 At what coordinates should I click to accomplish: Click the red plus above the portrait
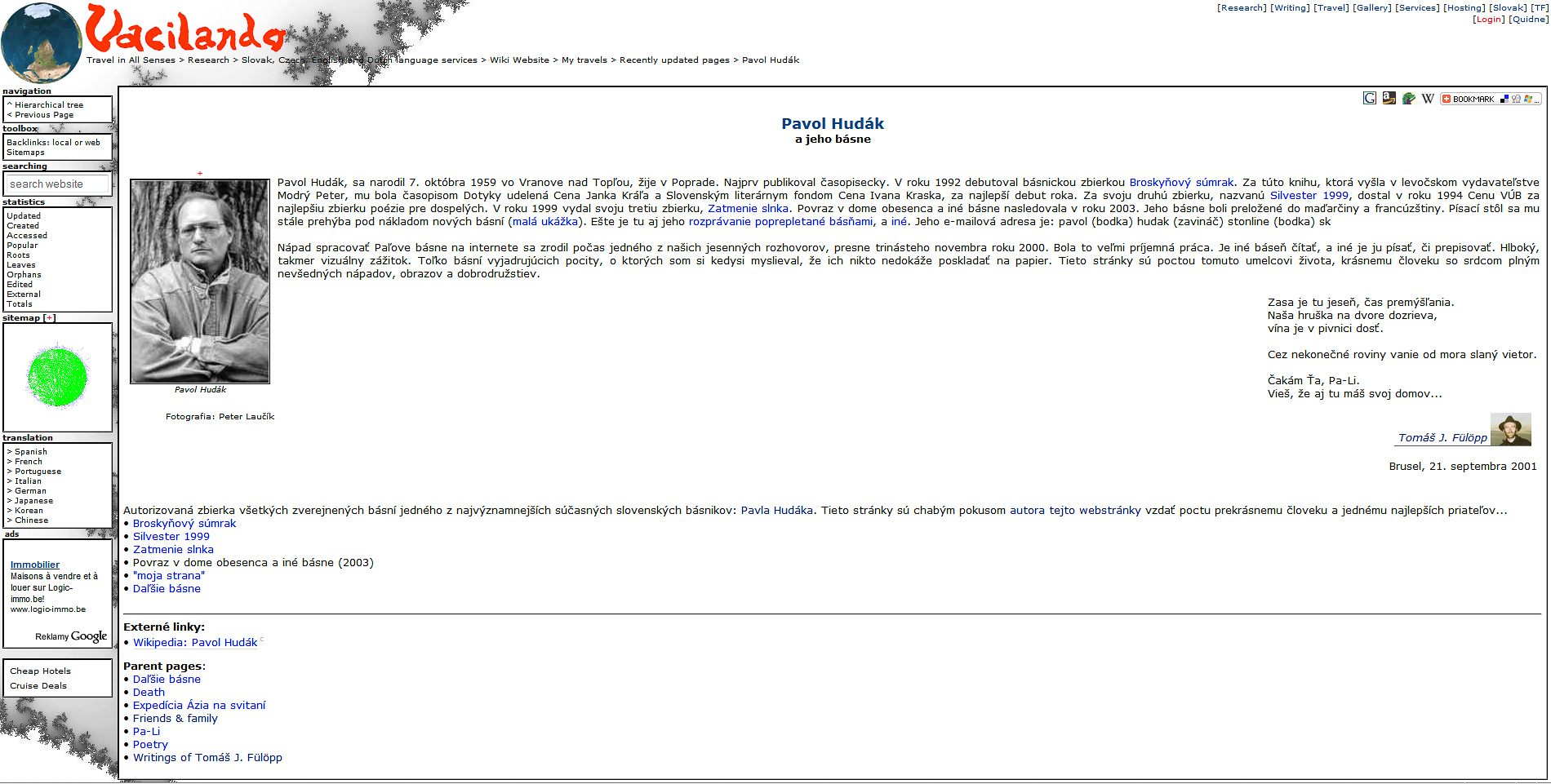[200, 174]
